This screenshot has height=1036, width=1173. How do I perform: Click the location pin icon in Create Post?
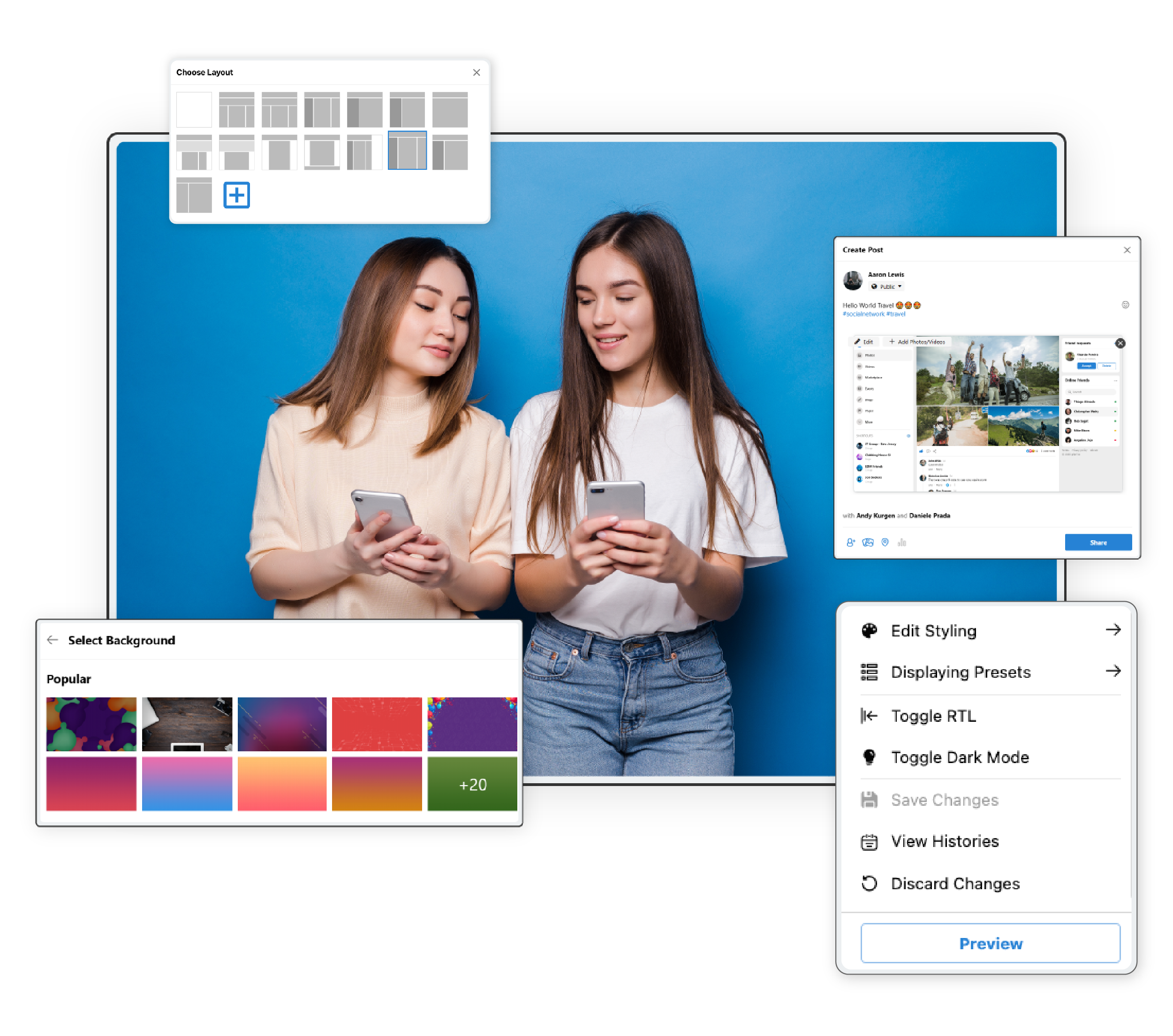tap(885, 543)
